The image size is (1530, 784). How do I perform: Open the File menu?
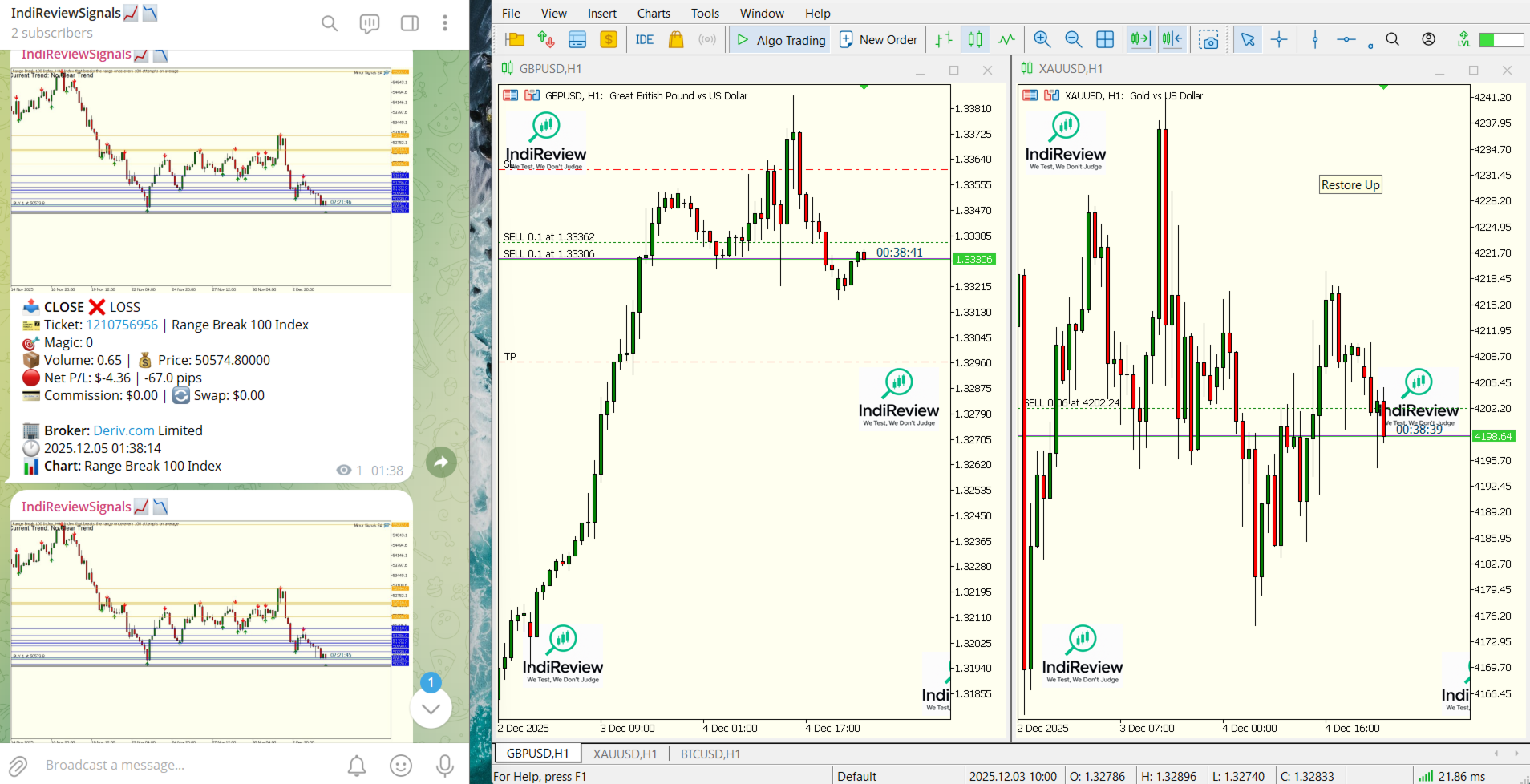(511, 13)
